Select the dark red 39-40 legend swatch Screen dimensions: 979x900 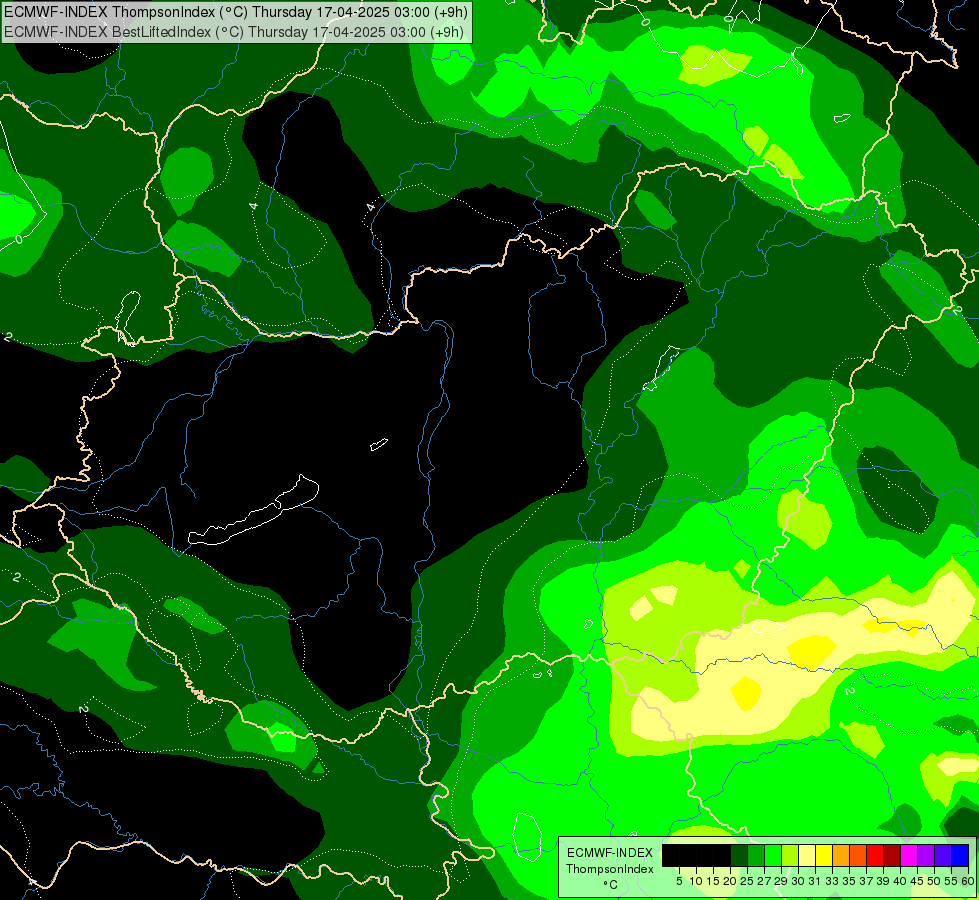tap(892, 856)
